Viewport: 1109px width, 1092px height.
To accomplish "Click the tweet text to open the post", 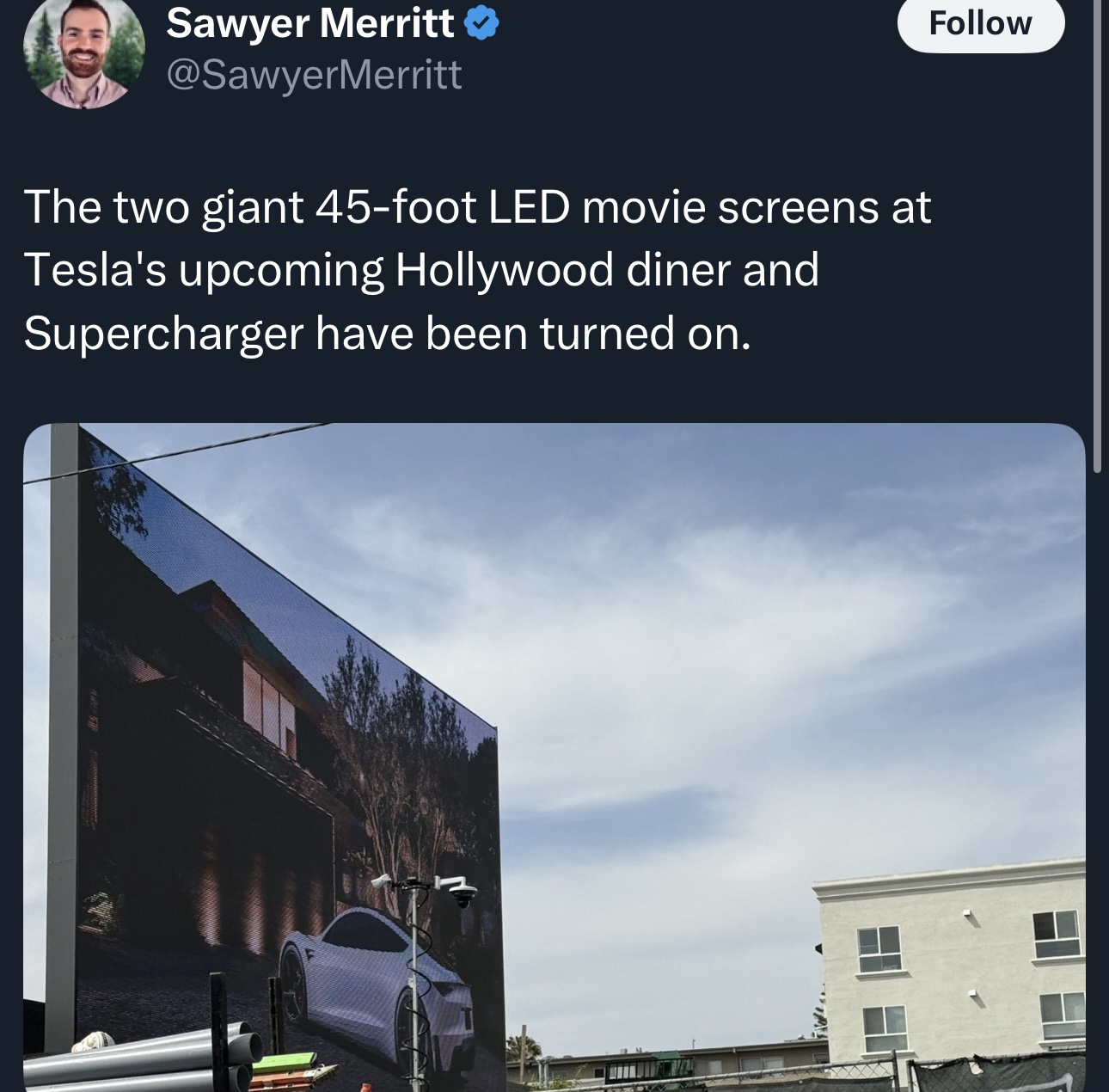I will coord(430,268).
